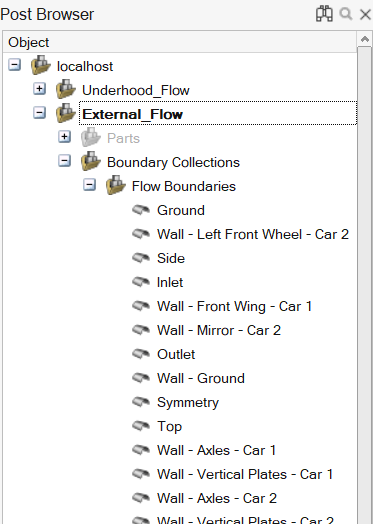The height and width of the screenshot is (524, 373).
Task: Collapse the Boundary Collections node
Action: click(65, 161)
